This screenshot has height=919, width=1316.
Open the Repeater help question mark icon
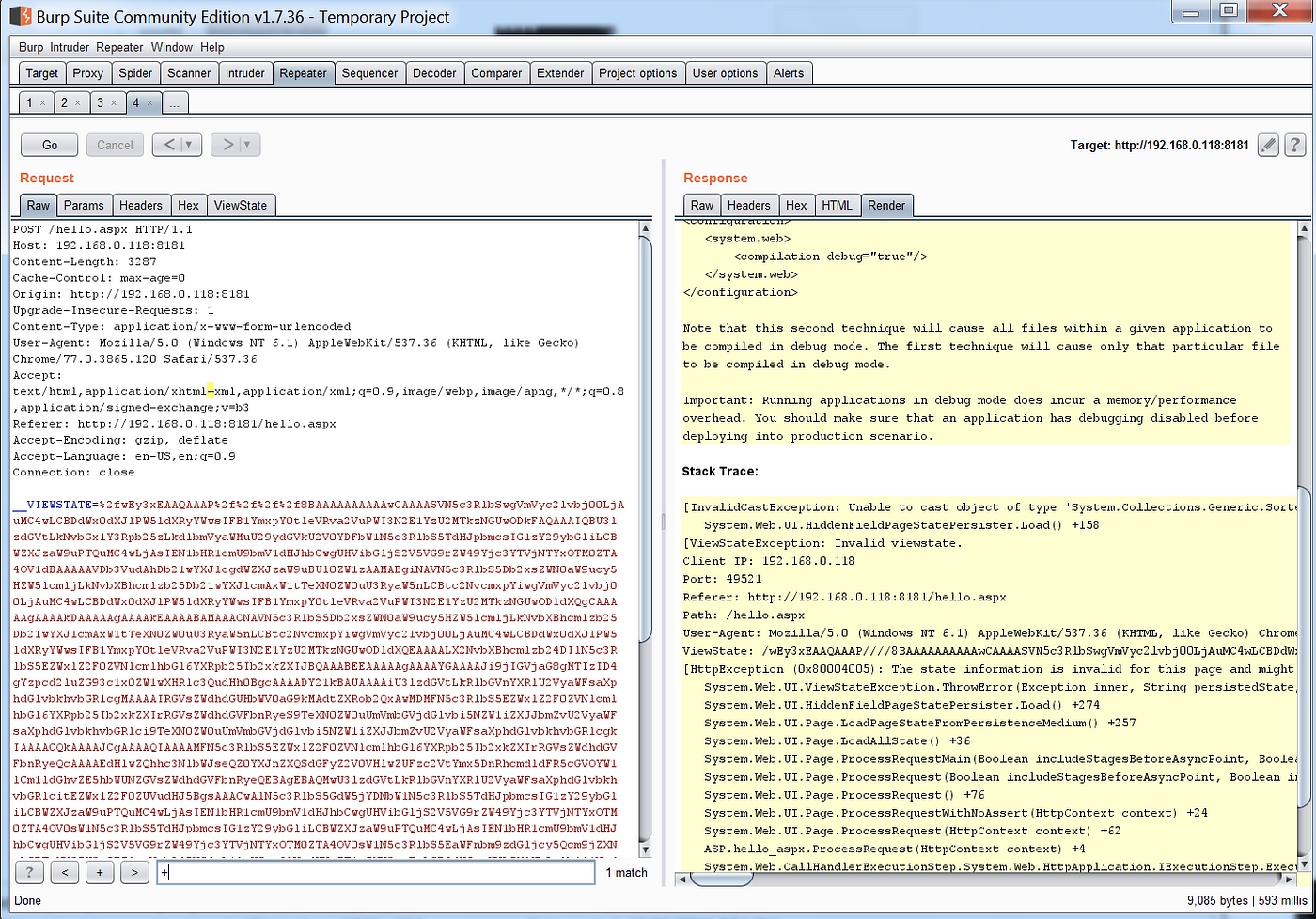click(1295, 145)
